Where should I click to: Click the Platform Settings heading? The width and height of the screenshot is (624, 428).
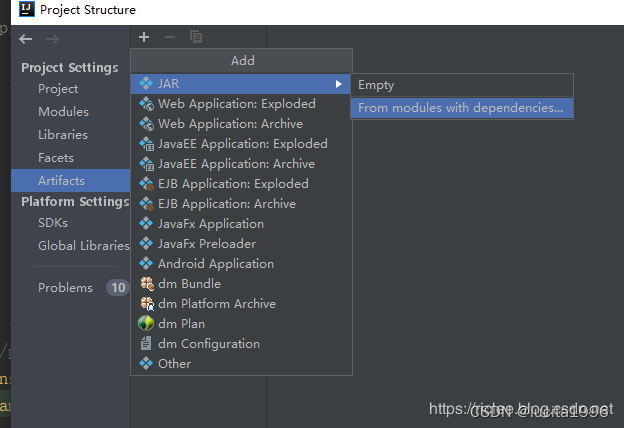(75, 201)
